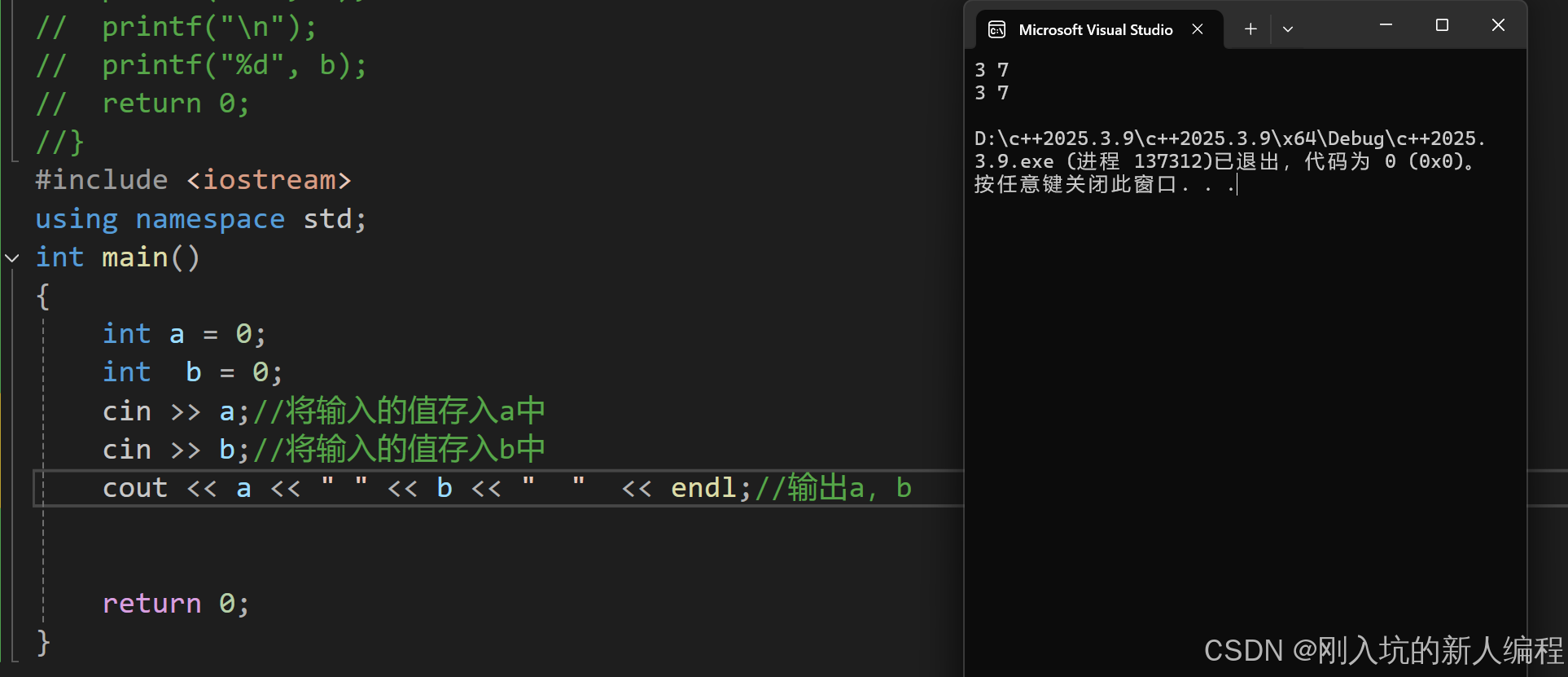Maximize the console window
This screenshot has height=677, width=1568.
coord(1442,25)
